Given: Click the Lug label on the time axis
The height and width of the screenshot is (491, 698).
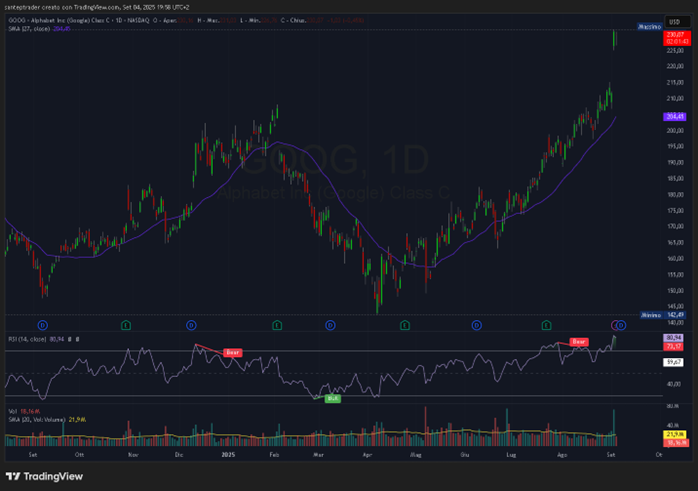Looking at the screenshot, I should tap(511, 454).
